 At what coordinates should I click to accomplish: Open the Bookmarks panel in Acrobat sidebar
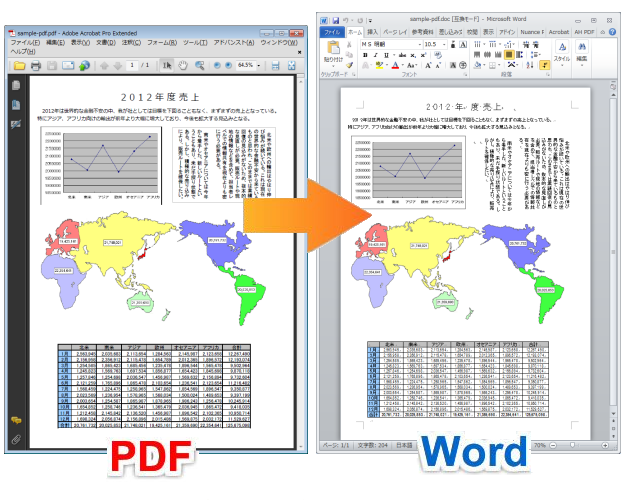[x=16, y=105]
